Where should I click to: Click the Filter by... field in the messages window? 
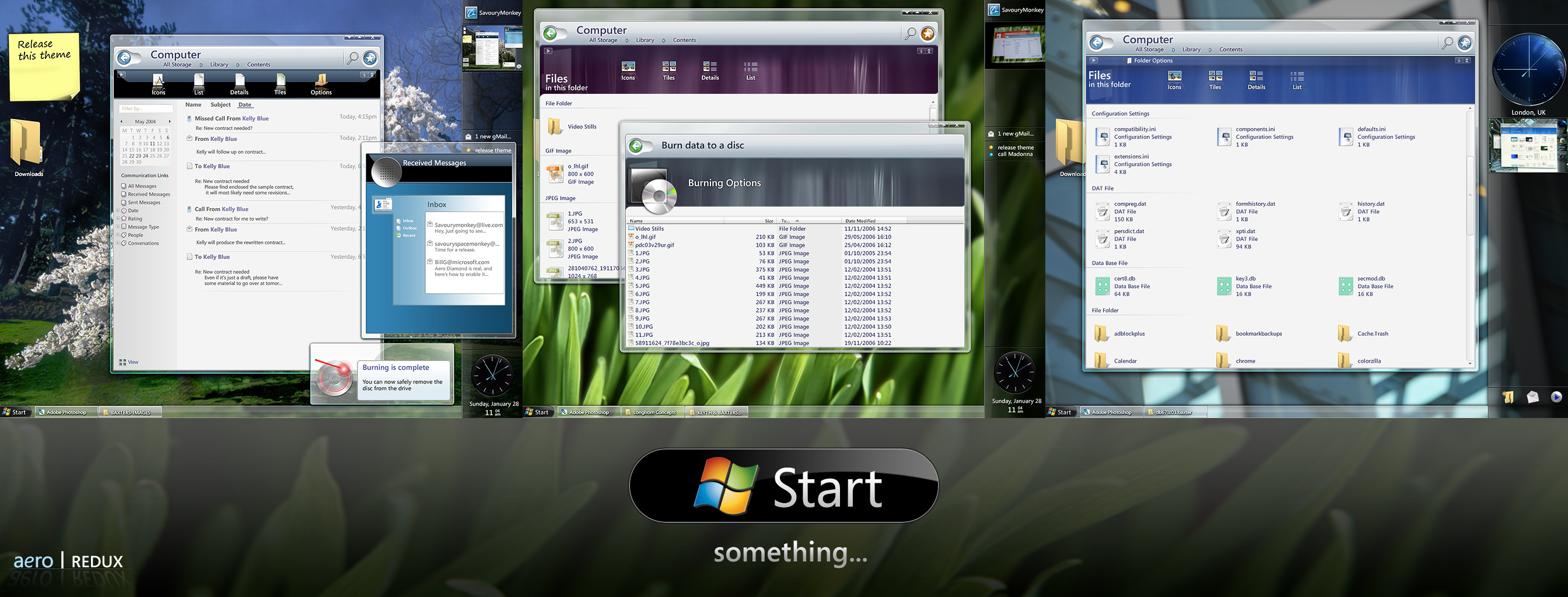(146, 108)
